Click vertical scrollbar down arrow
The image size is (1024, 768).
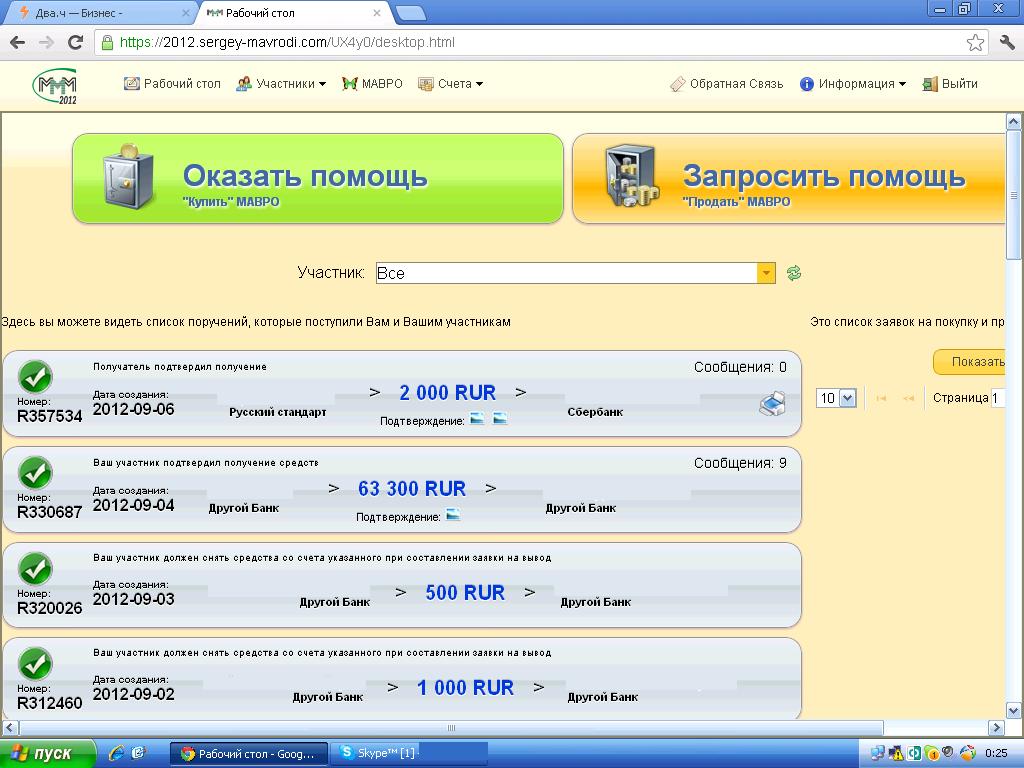(x=1013, y=711)
